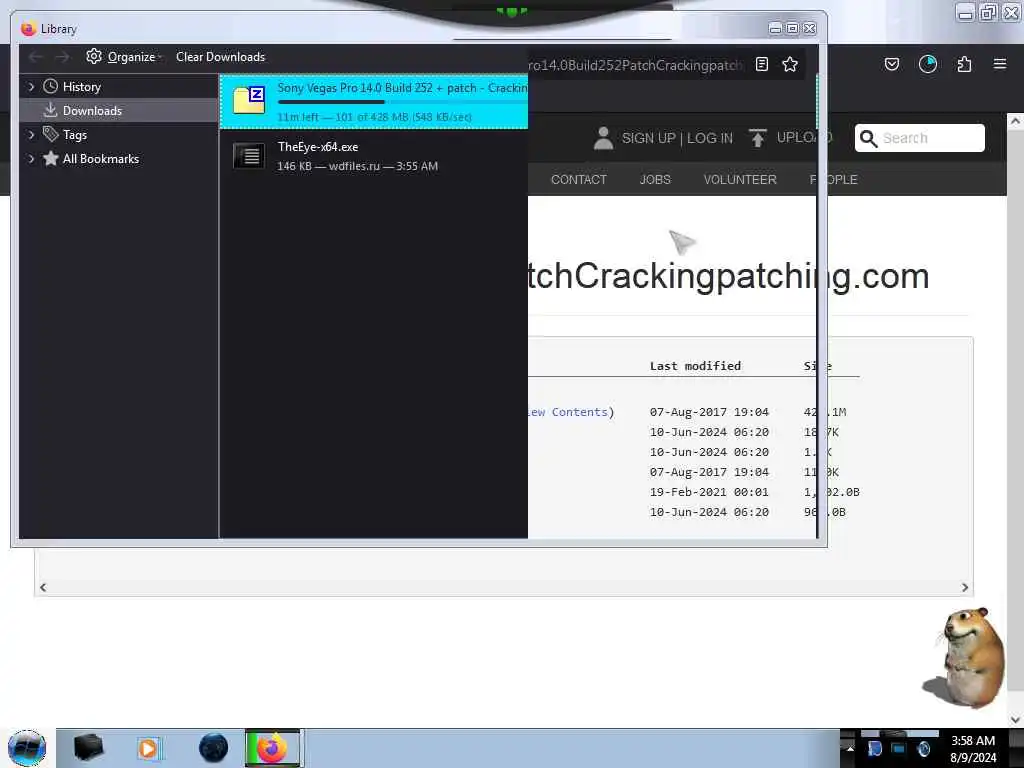This screenshot has width=1024, height=768.
Task: Click the Tags label icon
Action: click(x=50, y=134)
